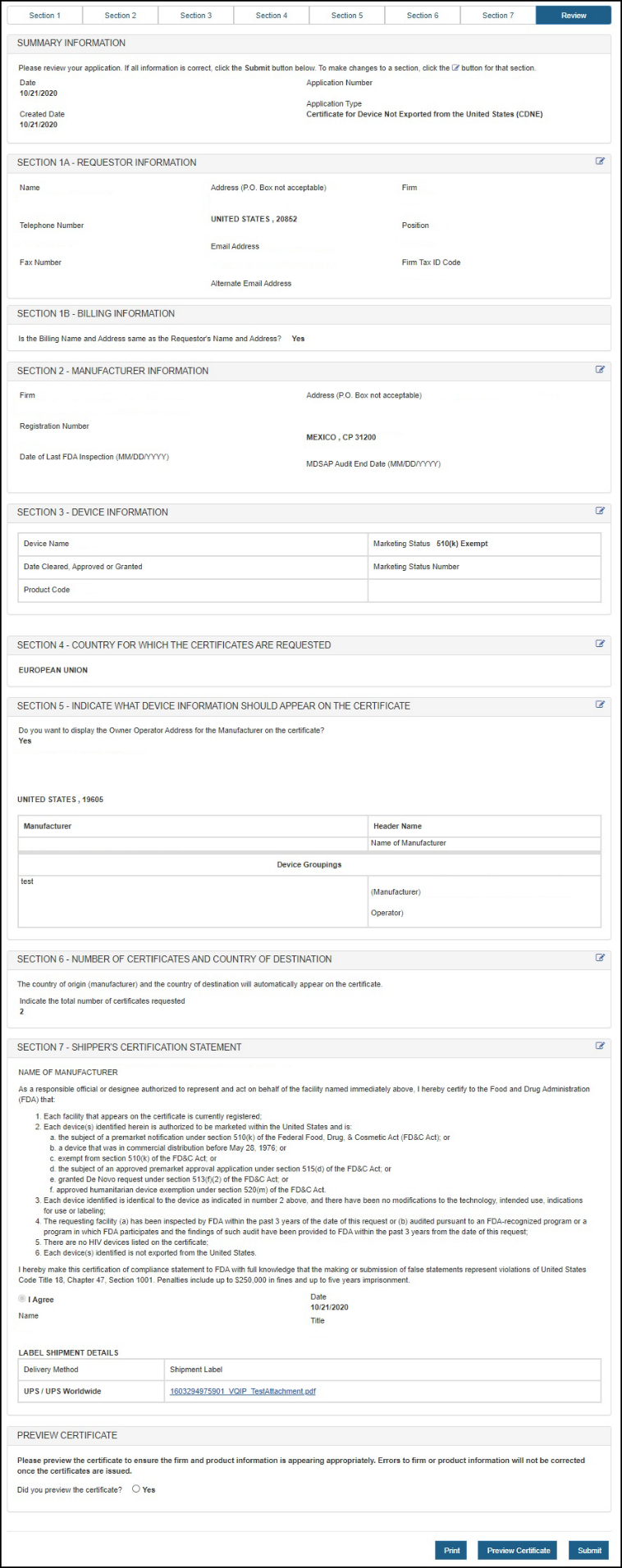Open edit for Section 3 Device Information

point(600,511)
